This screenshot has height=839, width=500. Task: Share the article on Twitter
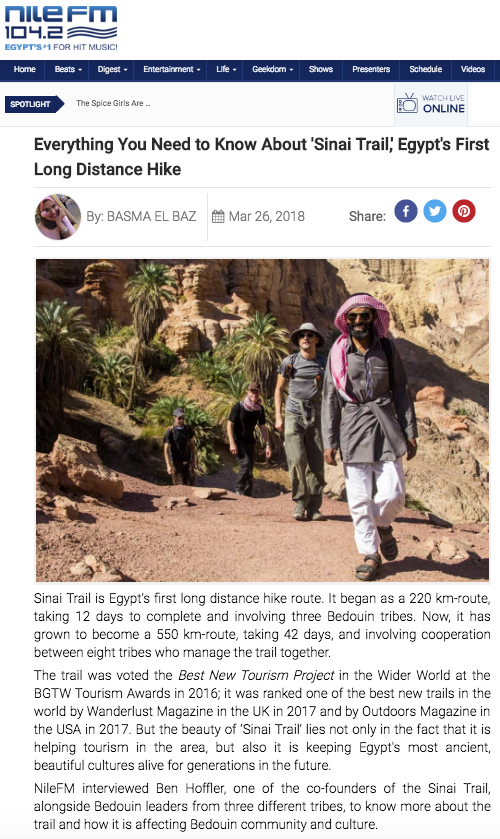click(x=435, y=211)
